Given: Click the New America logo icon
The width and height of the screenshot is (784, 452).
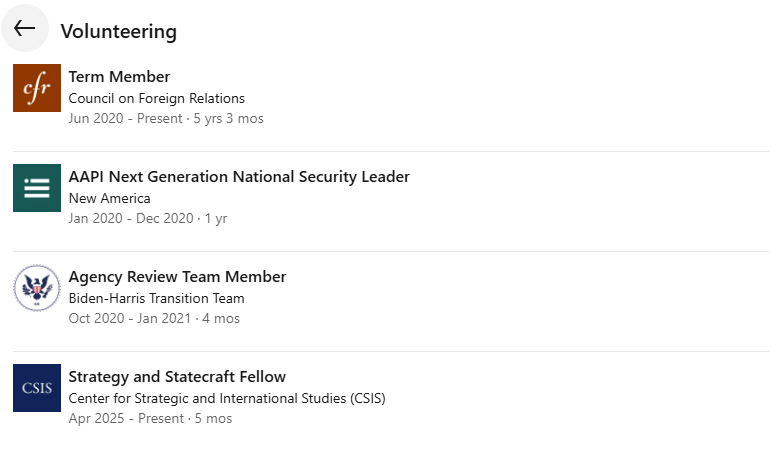Looking at the screenshot, I should pyautogui.click(x=37, y=188).
